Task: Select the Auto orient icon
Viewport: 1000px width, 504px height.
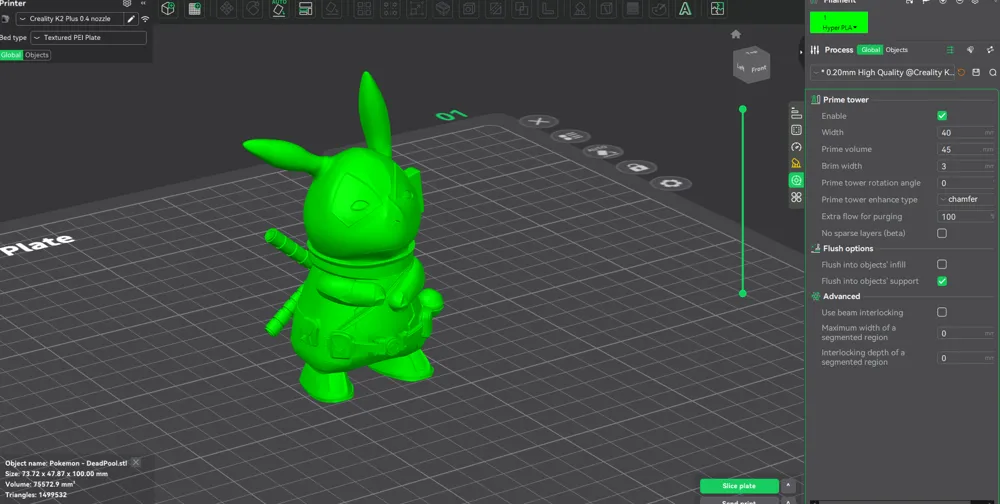Action: click(279, 8)
